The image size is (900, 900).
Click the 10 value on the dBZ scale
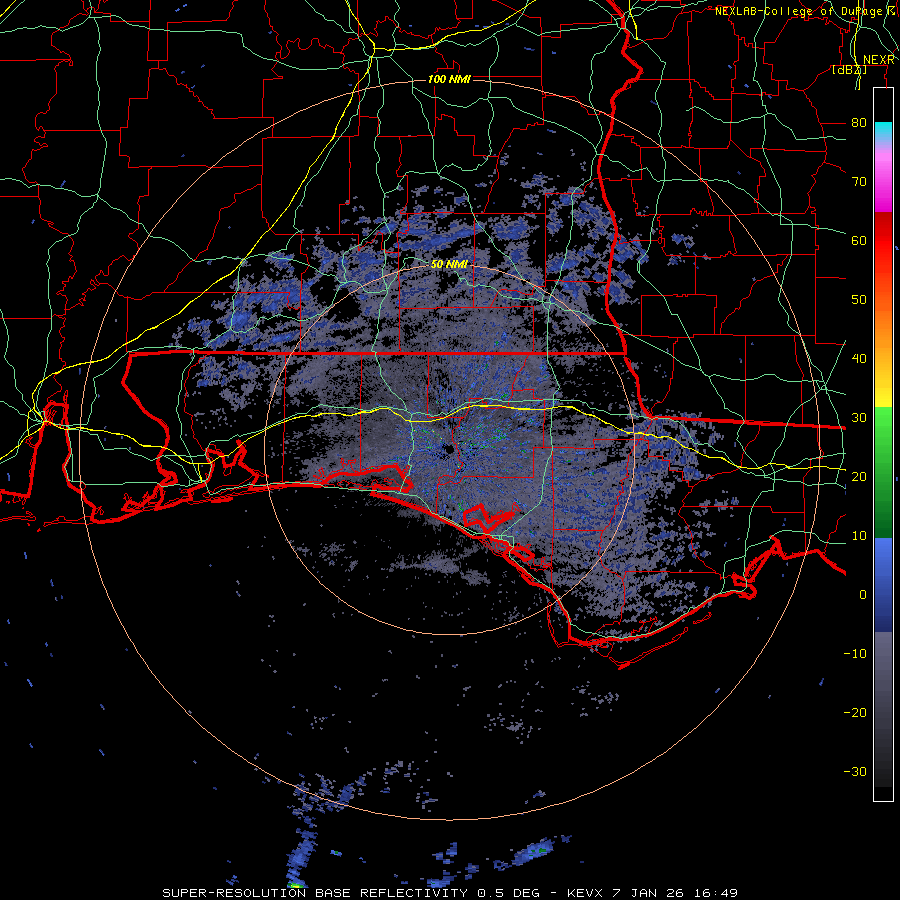pyautogui.click(x=859, y=536)
